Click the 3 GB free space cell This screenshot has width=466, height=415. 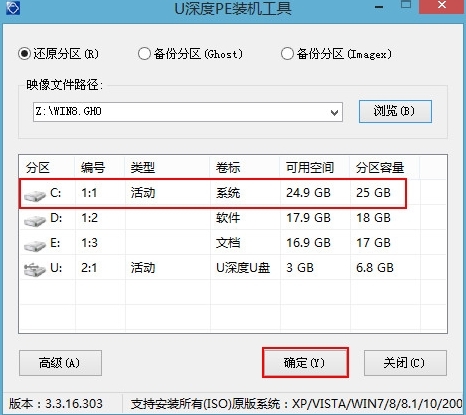coord(300,268)
